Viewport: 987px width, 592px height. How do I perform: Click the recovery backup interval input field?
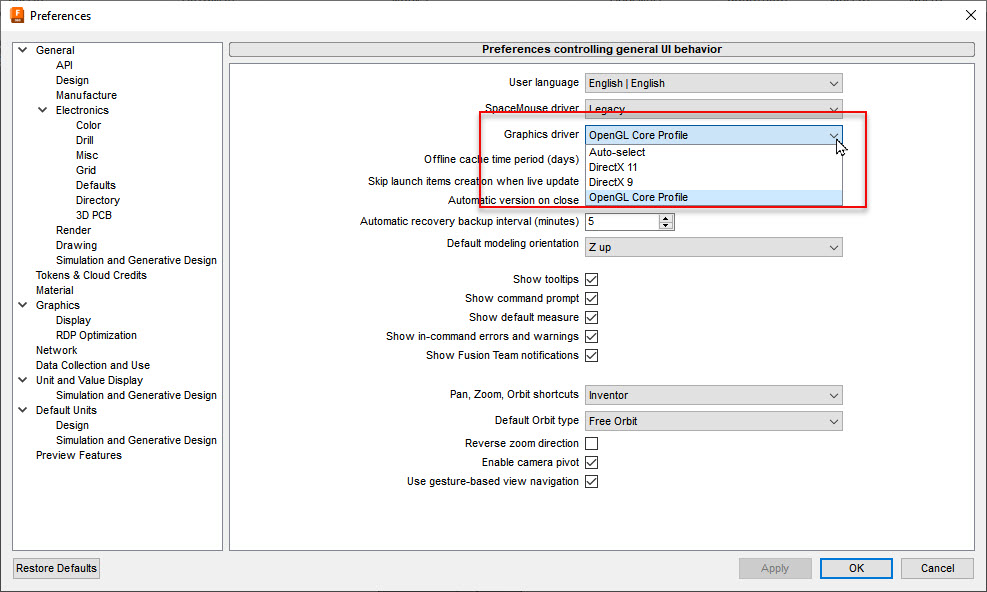tap(622, 222)
